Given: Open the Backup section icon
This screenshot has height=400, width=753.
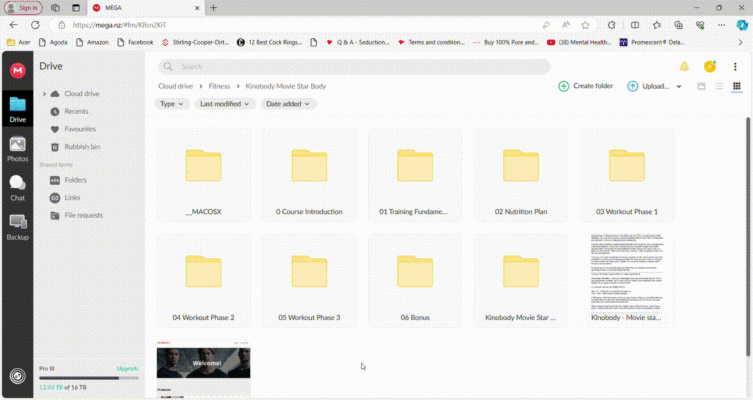Looking at the screenshot, I should click(x=17, y=226).
